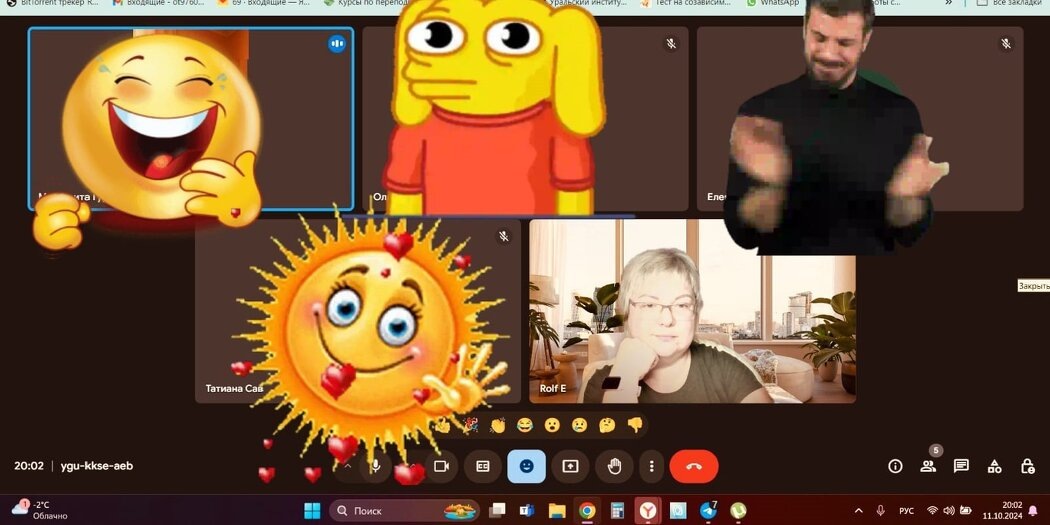Open Task View in the taskbar
Screen dimensions: 1050x525
coord(497,511)
